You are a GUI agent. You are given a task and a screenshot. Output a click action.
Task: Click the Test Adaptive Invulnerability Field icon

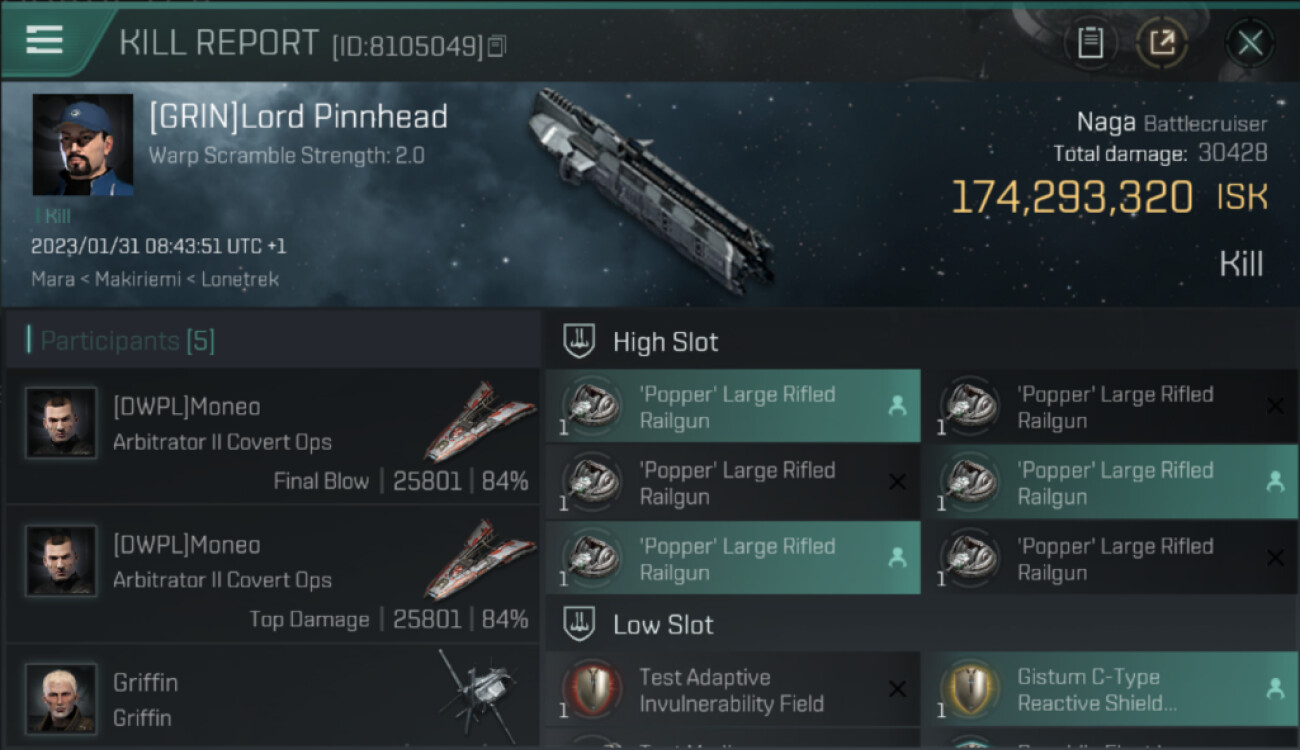pyautogui.click(x=591, y=690)
